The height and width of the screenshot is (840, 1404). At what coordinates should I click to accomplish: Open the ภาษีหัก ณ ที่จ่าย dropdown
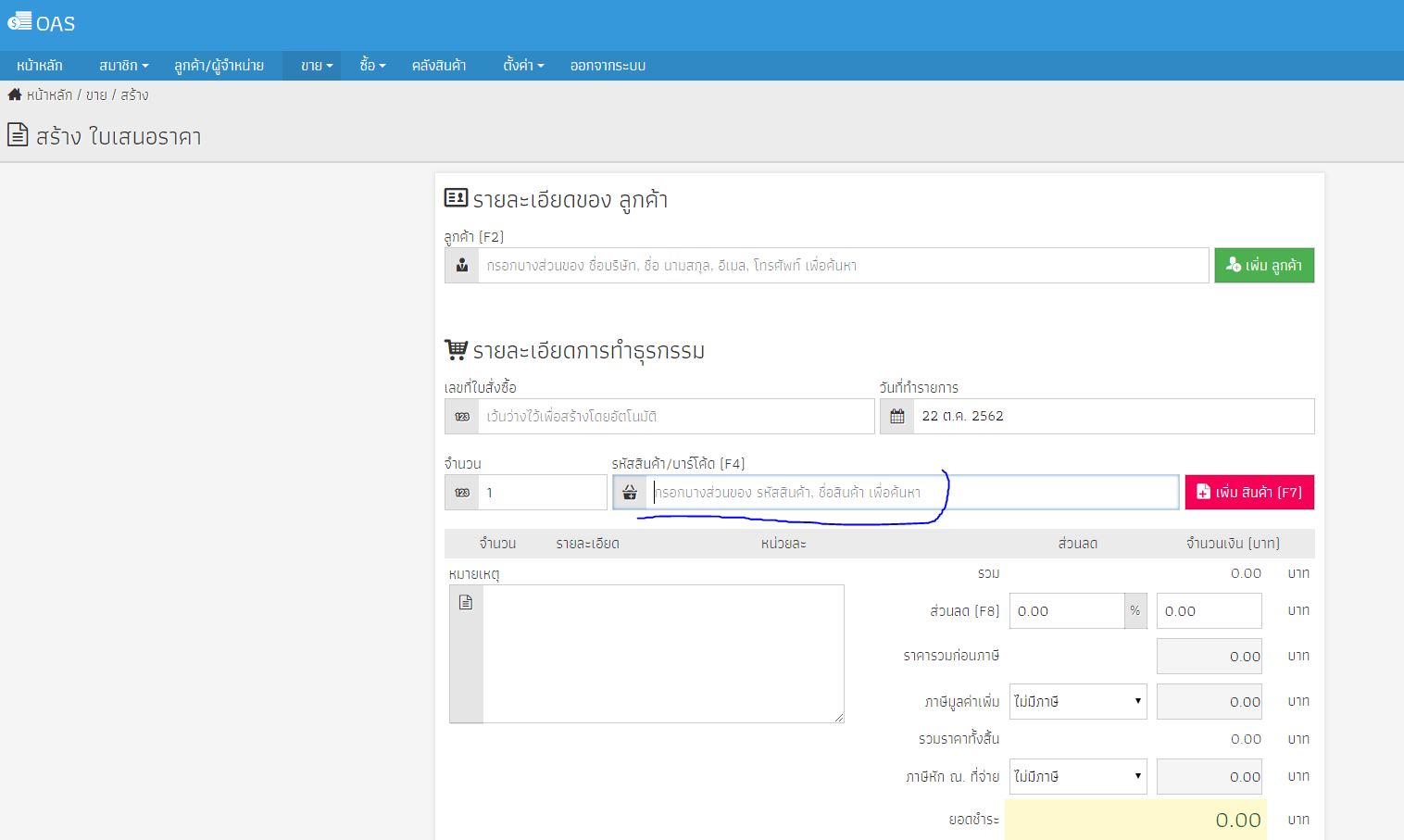click(1077, 777)
